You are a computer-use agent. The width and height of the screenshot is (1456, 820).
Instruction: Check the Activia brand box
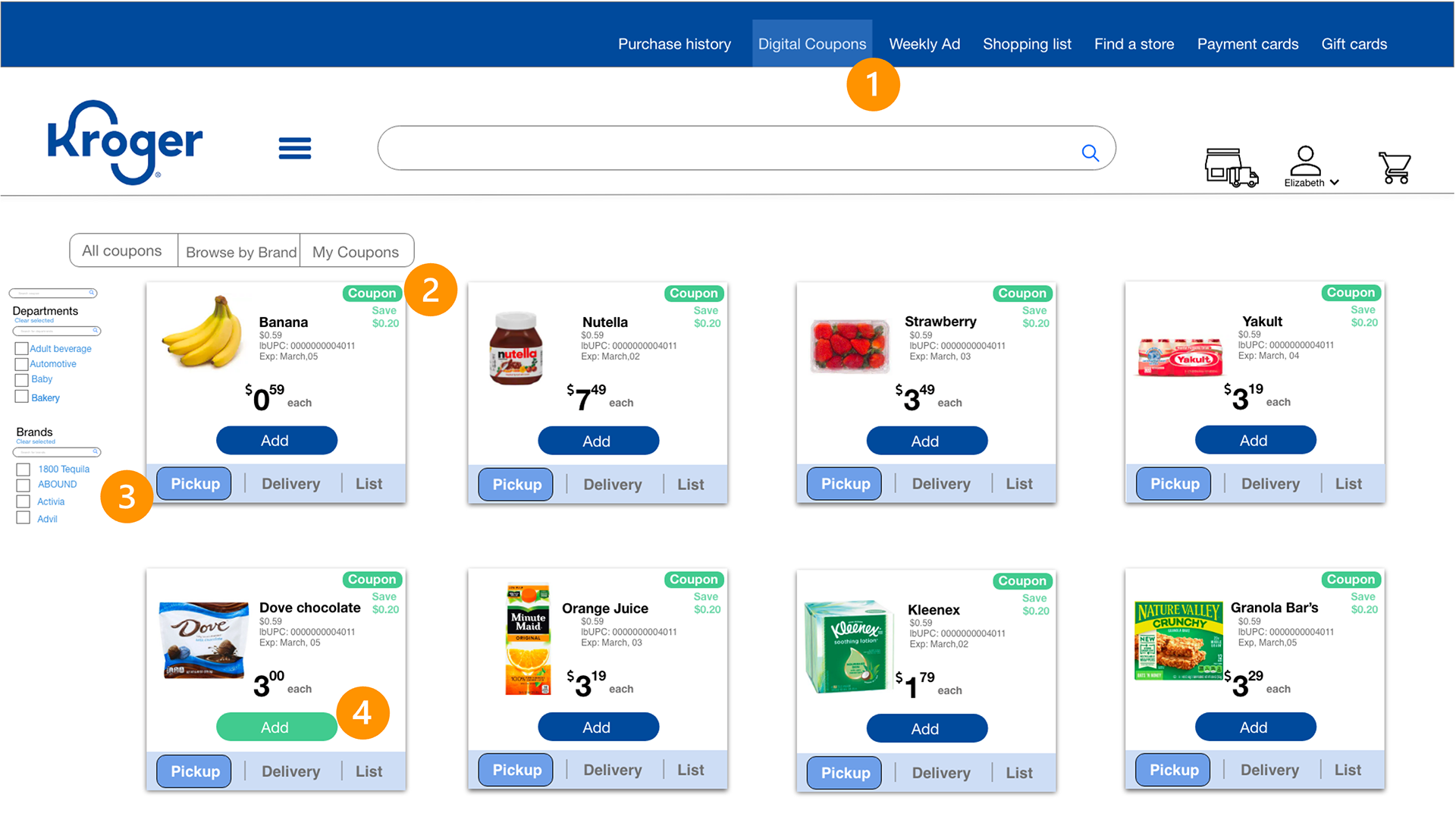point(24,501)
